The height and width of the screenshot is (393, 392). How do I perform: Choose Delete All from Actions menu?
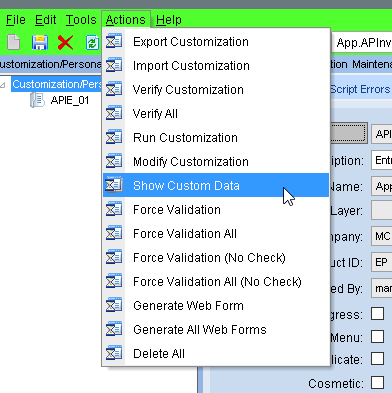point(216,354)
